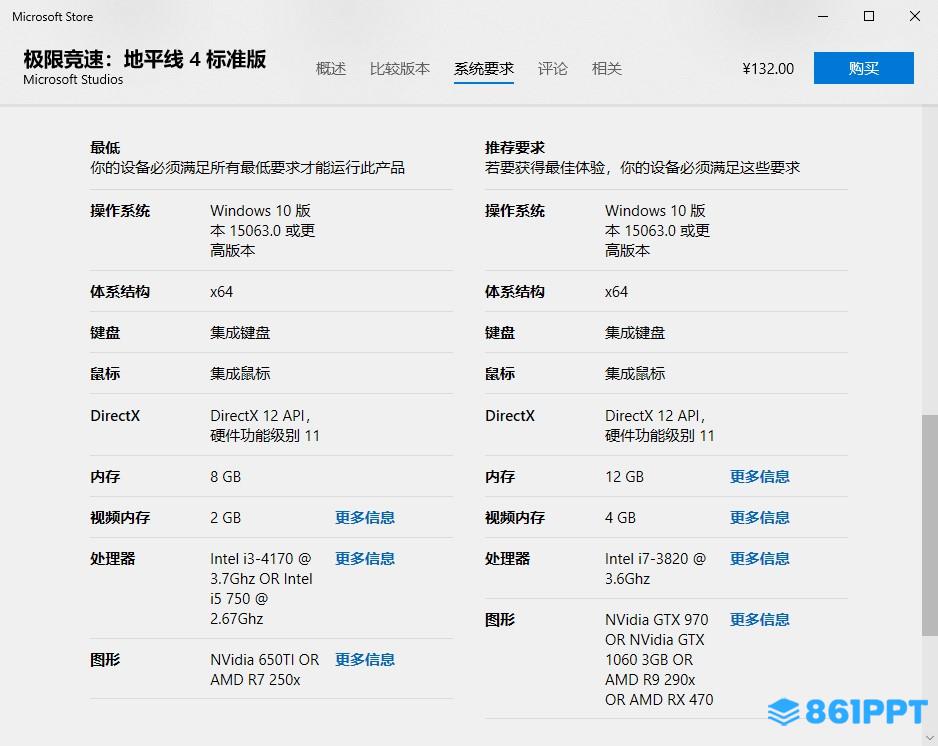Image resolution: width=938 pixels, height=746 pixels.
Task: Click the minimum DirectX 12 API value
Action: [x=264, y=425]
